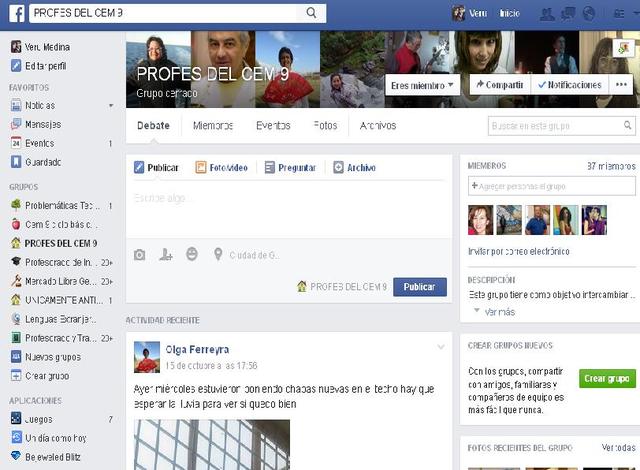Open the privacy shortcuts icon in top bar
Viewport: 640px width, 470px height.
pyautogui.click(x=619, y=14)
